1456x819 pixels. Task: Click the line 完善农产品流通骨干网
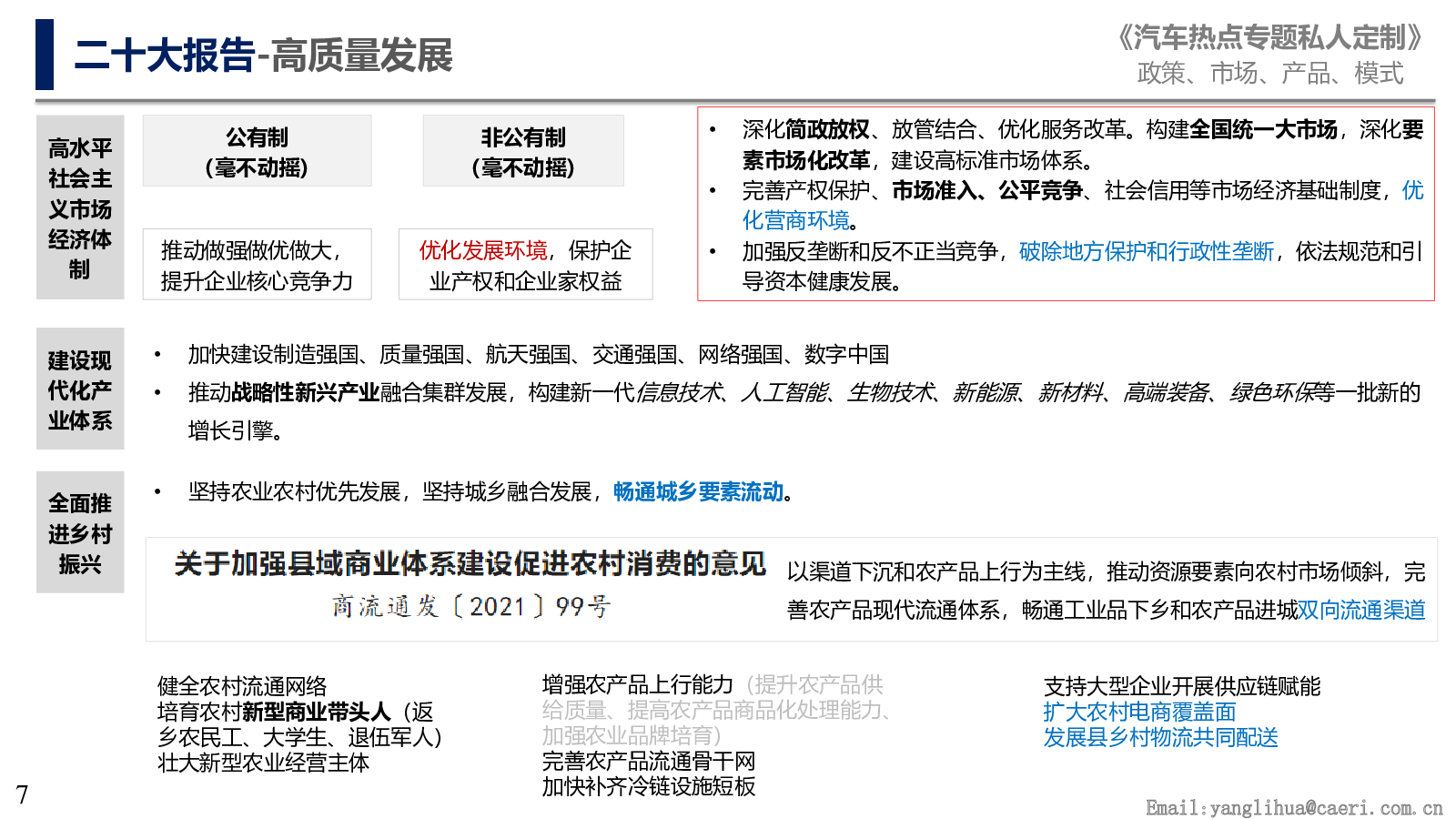point(649,760)
